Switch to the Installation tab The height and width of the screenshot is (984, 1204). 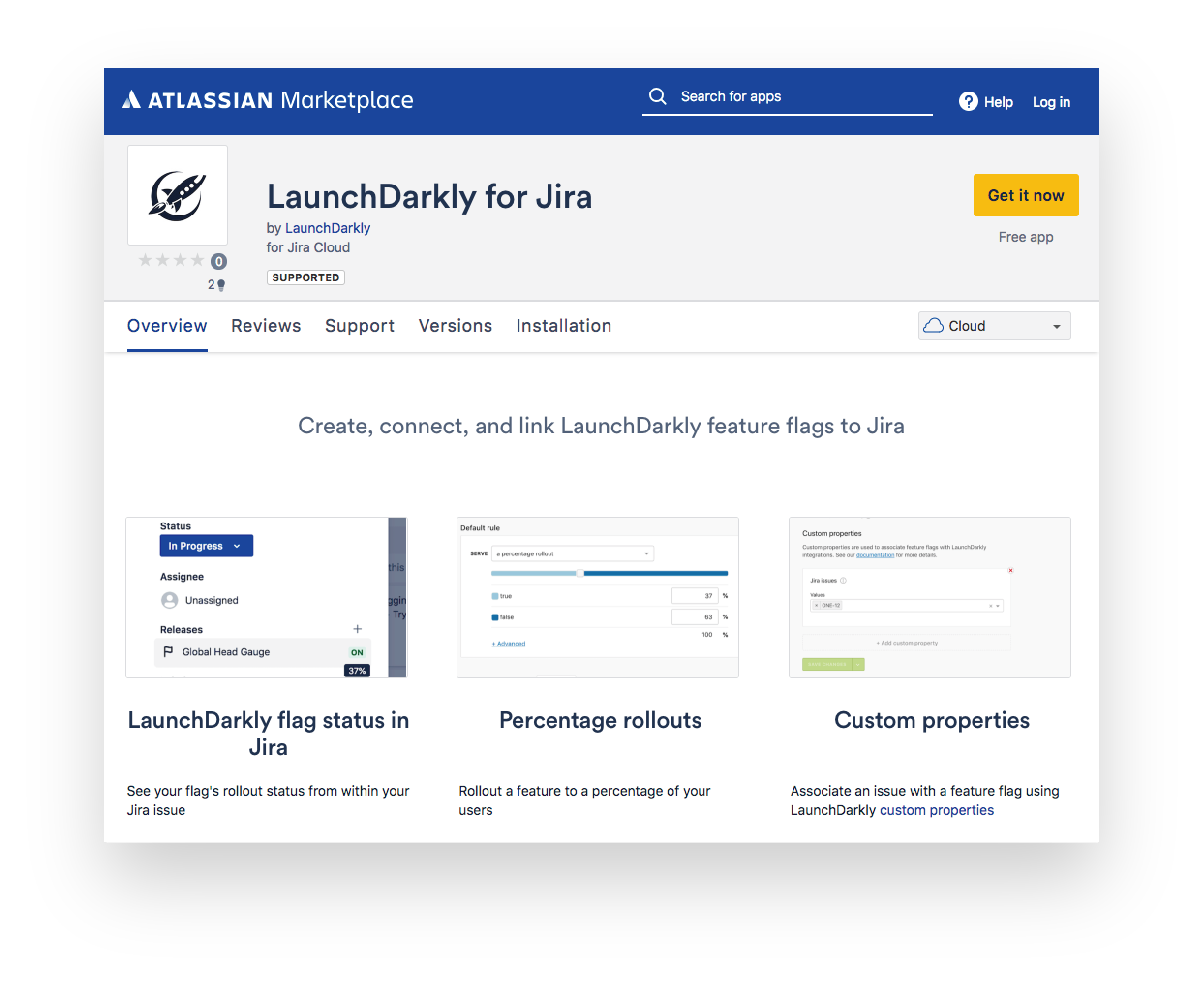[x=563, y=326]
